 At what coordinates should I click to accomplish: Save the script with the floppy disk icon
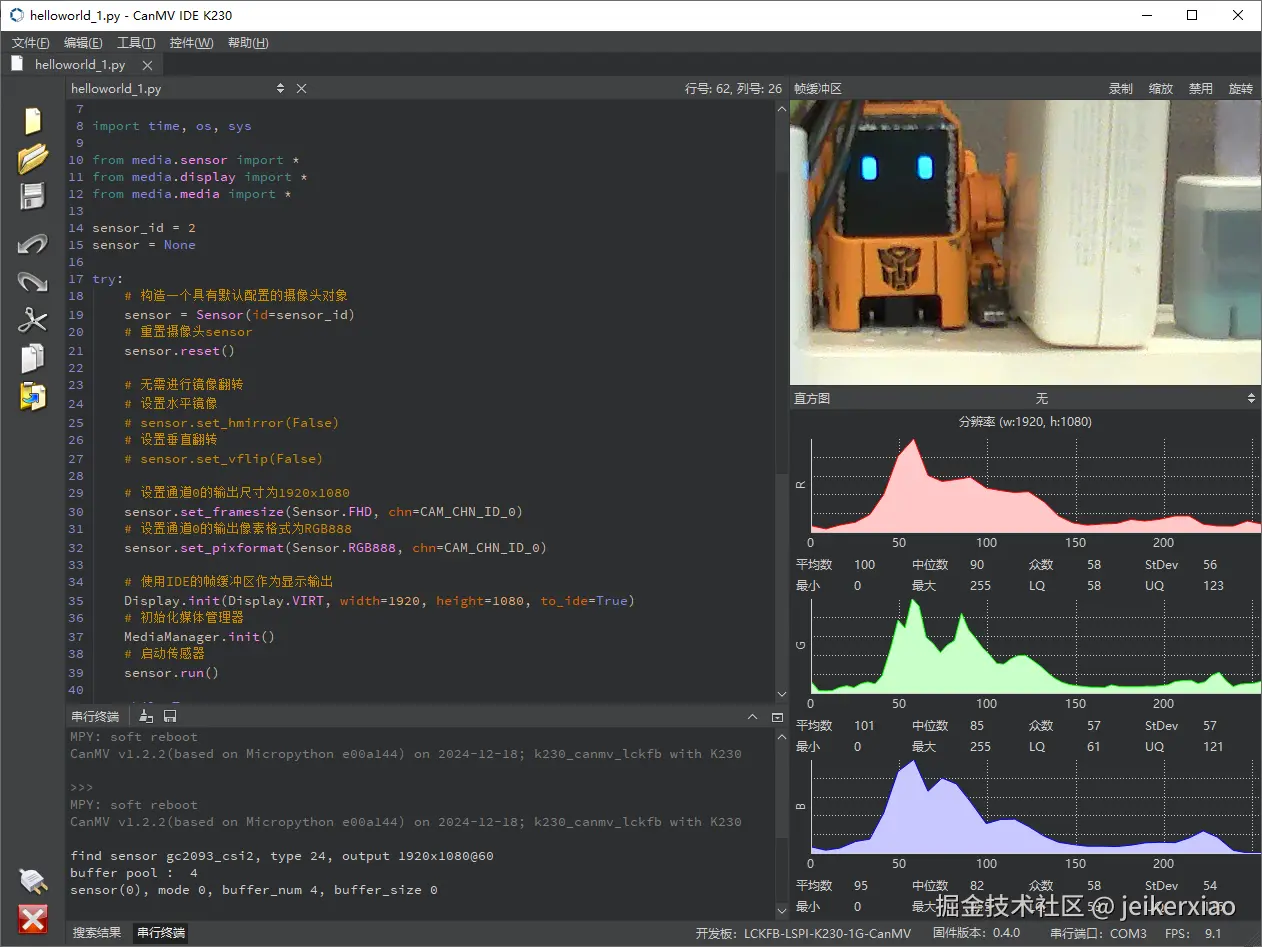[x=33, y=196]
